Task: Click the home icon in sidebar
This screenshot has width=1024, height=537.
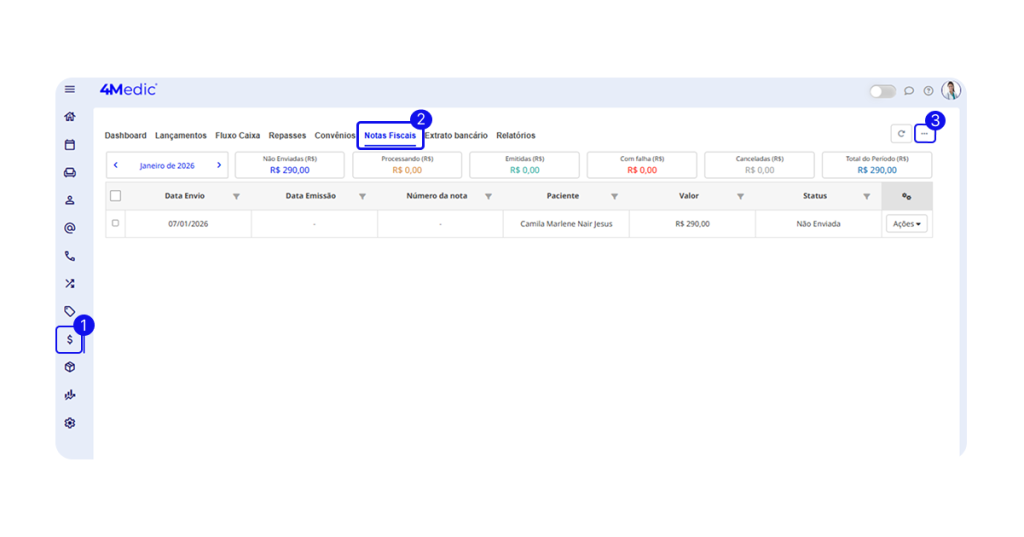Action: coord(69,116)
